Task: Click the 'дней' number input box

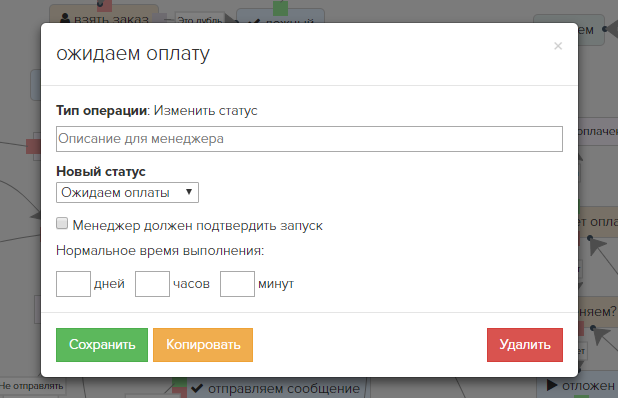Action: pos(73,284)
